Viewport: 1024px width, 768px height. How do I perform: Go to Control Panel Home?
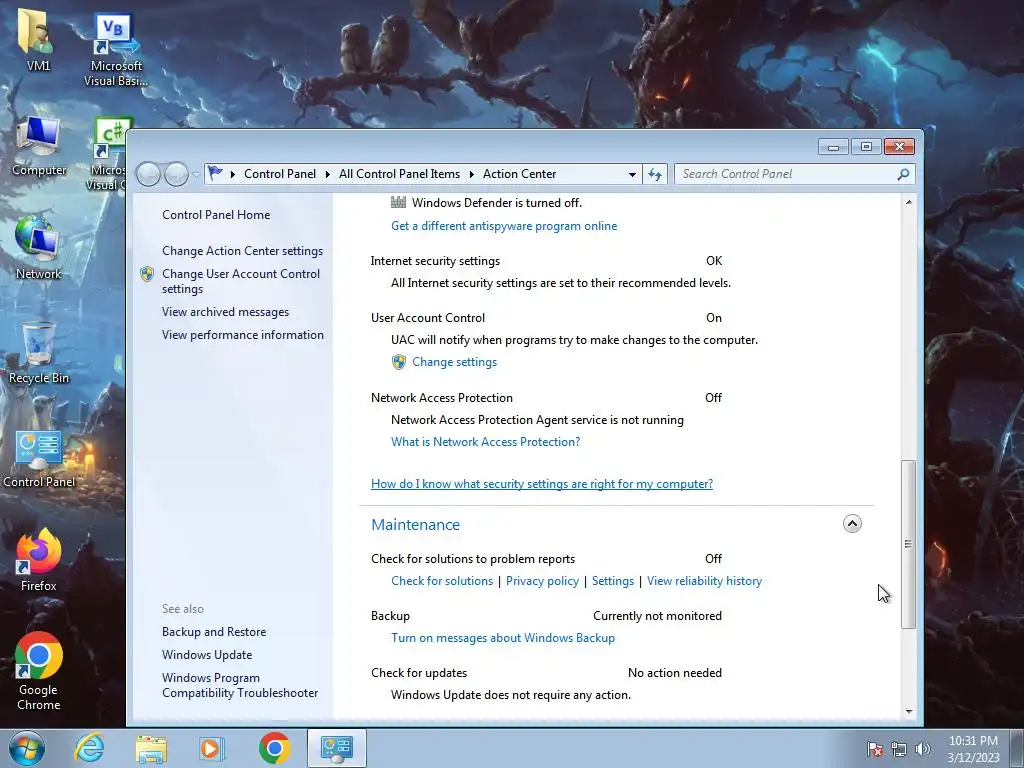click(x=216, y=215)
